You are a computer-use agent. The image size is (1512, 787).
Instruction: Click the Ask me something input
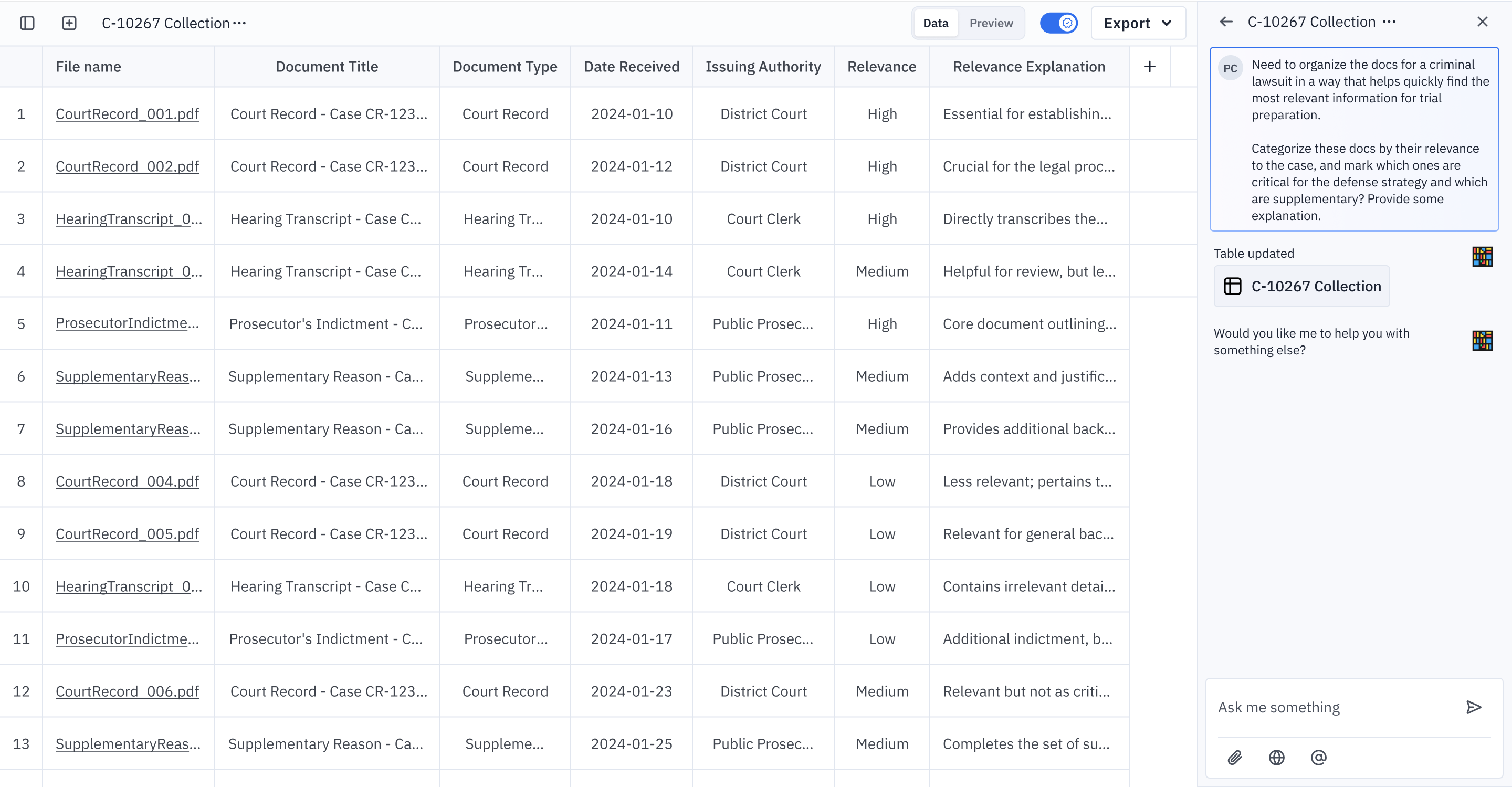[x=1332, y=707]
